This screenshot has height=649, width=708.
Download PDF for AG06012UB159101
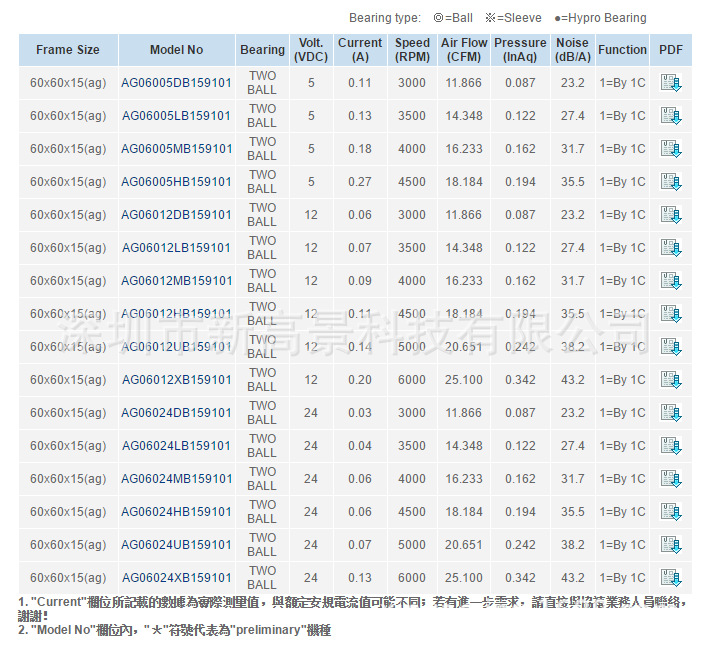pyautogui.click(x=671, y=347)
